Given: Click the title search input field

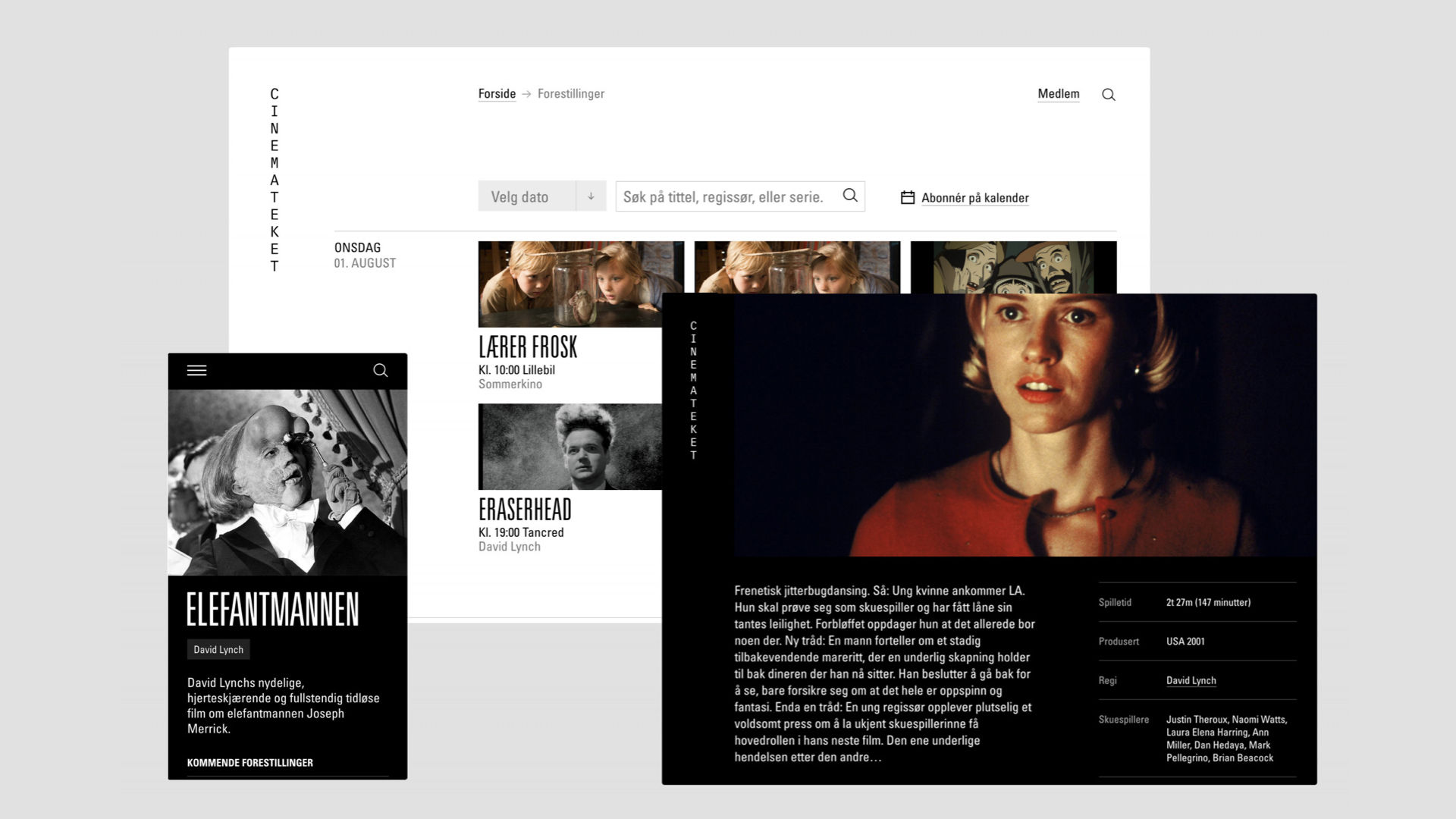Looking at the screenshot, I should tap(740, 196).
